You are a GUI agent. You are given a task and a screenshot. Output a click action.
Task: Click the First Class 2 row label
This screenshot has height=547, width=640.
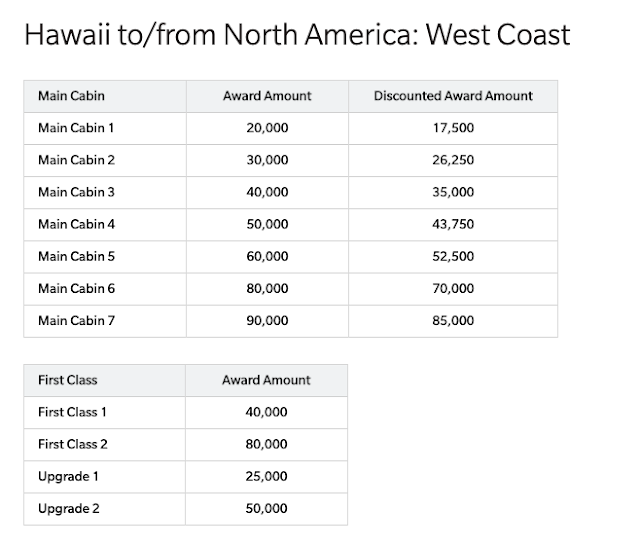[72, 444]
